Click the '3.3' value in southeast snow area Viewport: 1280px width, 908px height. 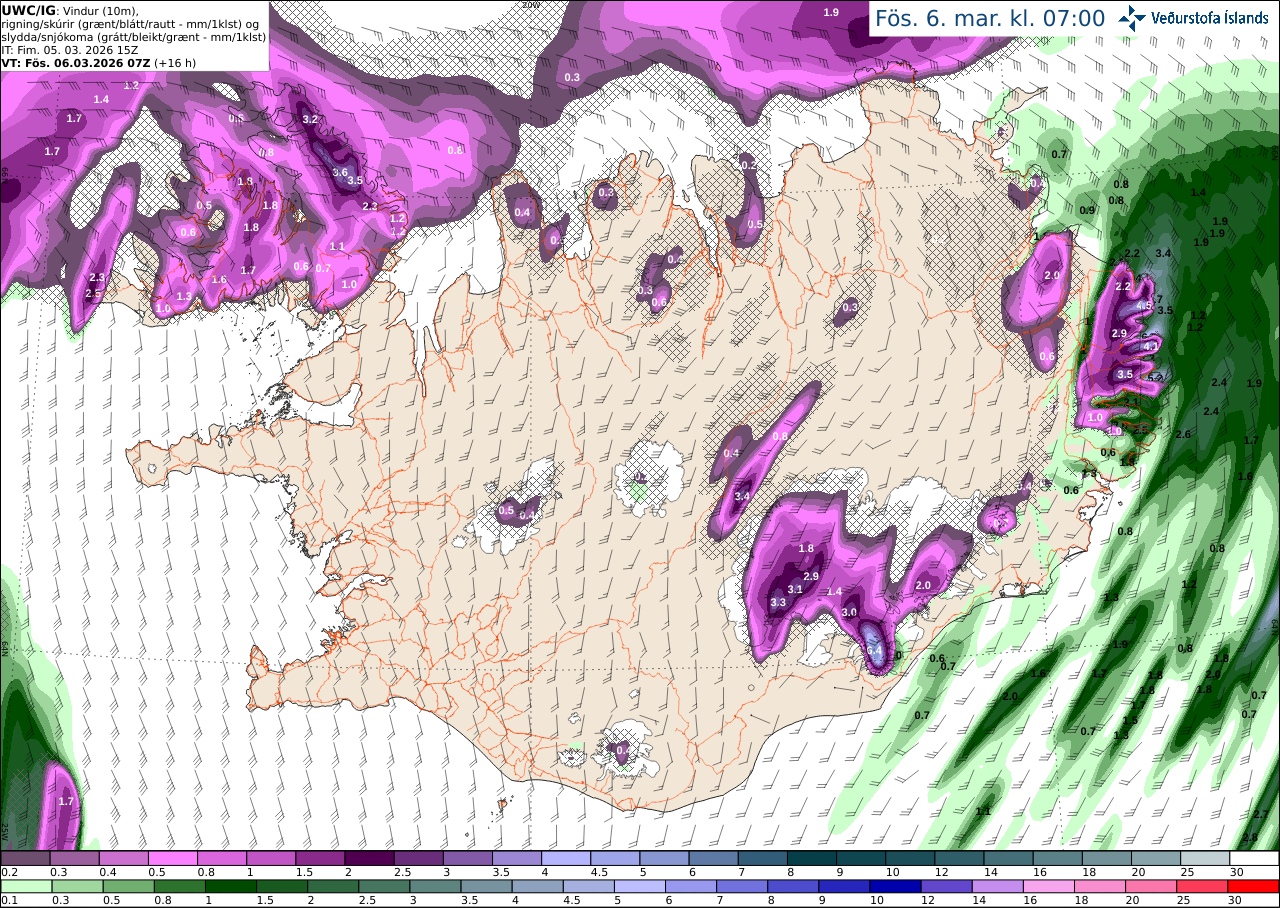(x=779, y=602)
